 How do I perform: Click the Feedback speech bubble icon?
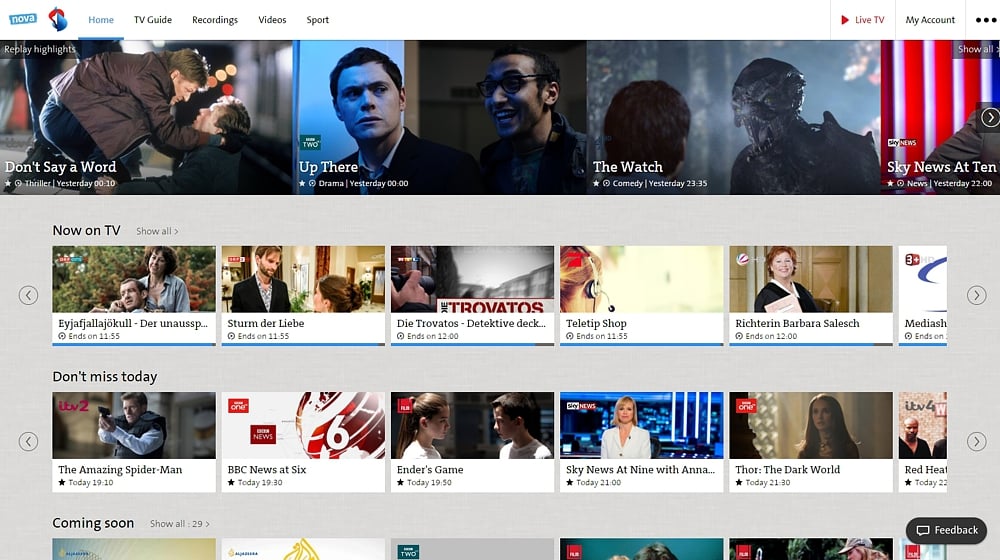coord(923,531)
